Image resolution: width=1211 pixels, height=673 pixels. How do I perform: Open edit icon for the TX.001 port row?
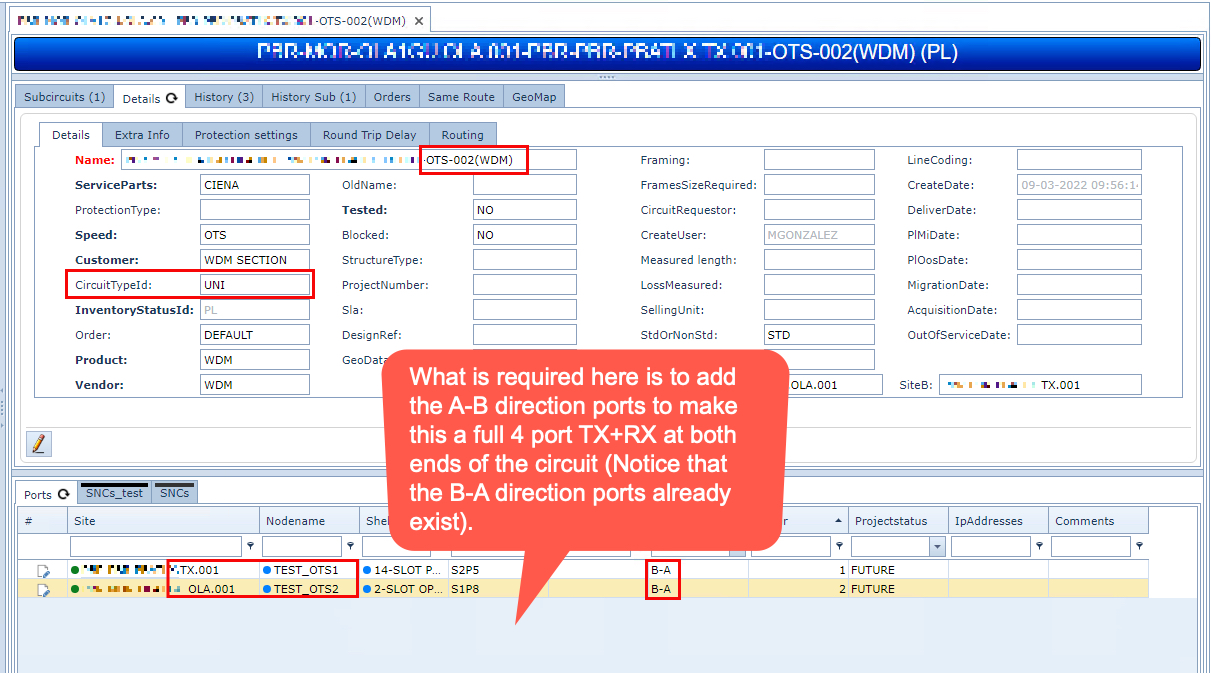pyautogui.click(x=43, y=571)
